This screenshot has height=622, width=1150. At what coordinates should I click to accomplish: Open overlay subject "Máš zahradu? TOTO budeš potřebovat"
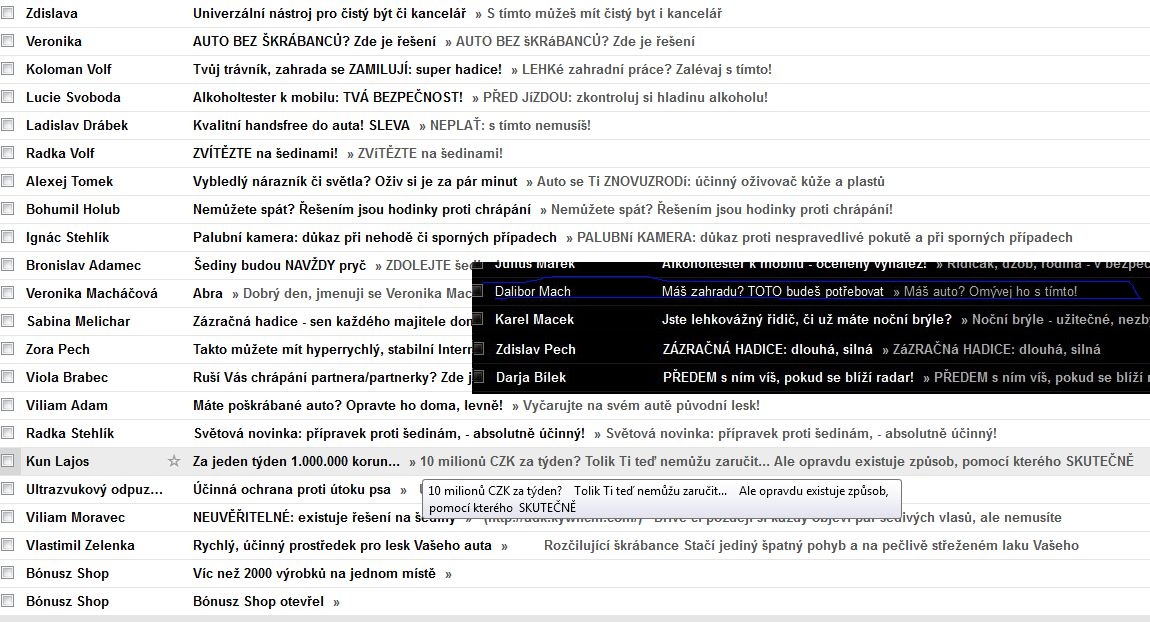(772, 291)
